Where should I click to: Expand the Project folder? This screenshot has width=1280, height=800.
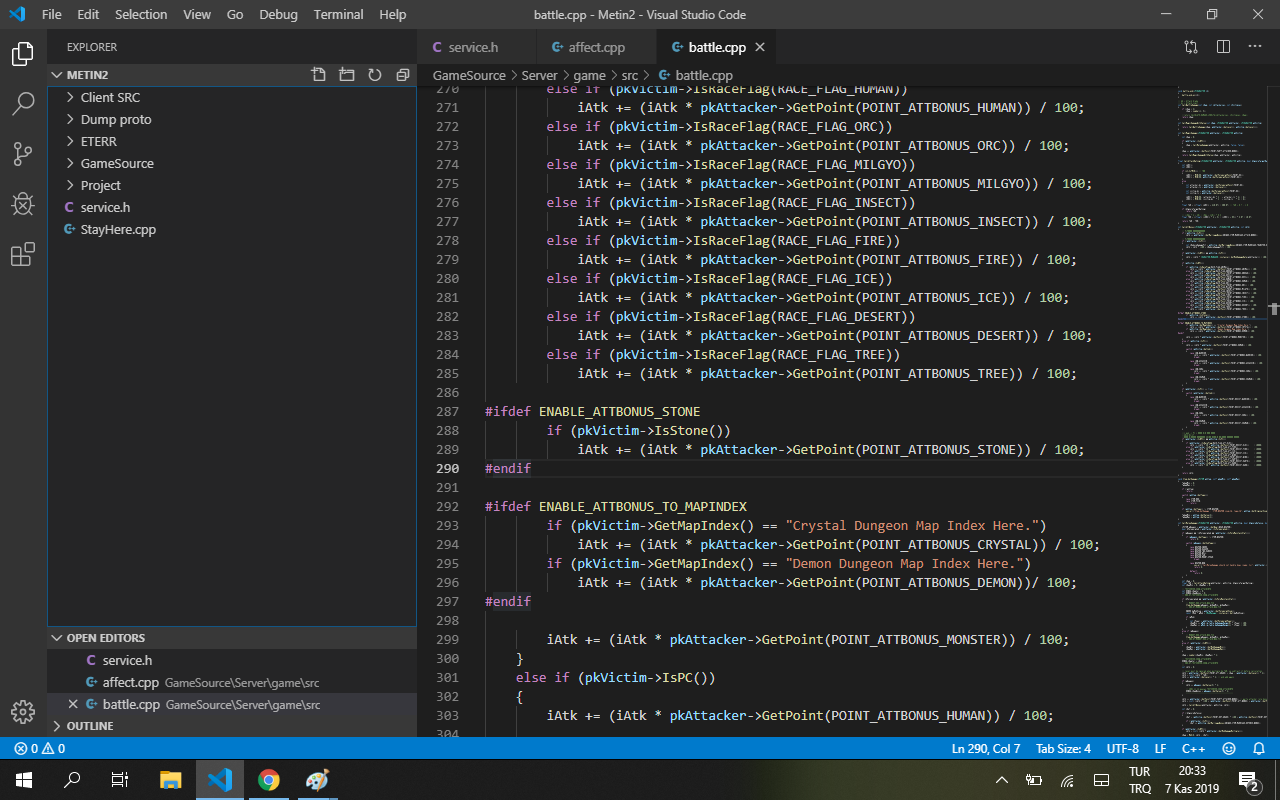tap(100, 185)
